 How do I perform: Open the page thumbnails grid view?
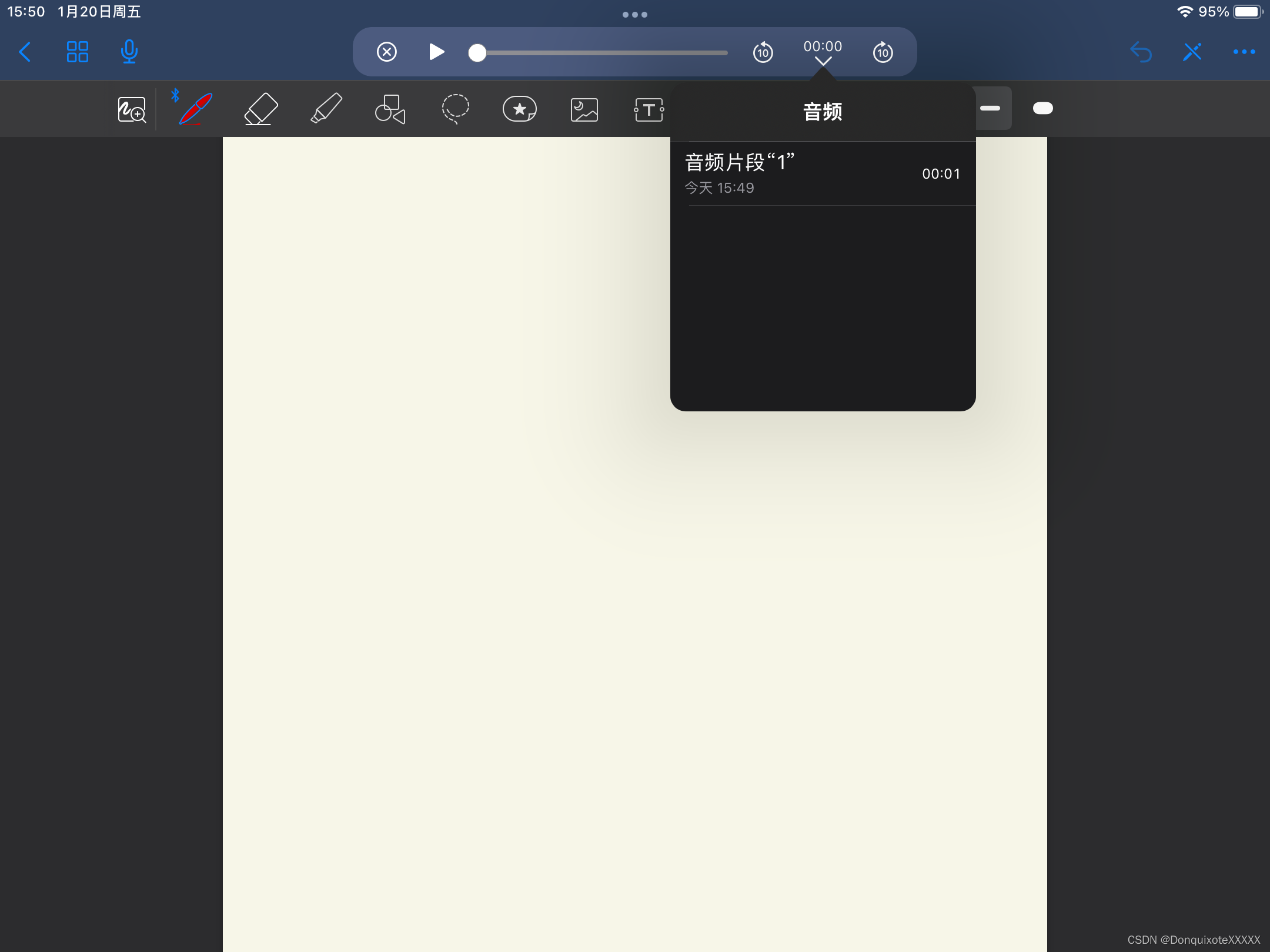pos(77,52)
